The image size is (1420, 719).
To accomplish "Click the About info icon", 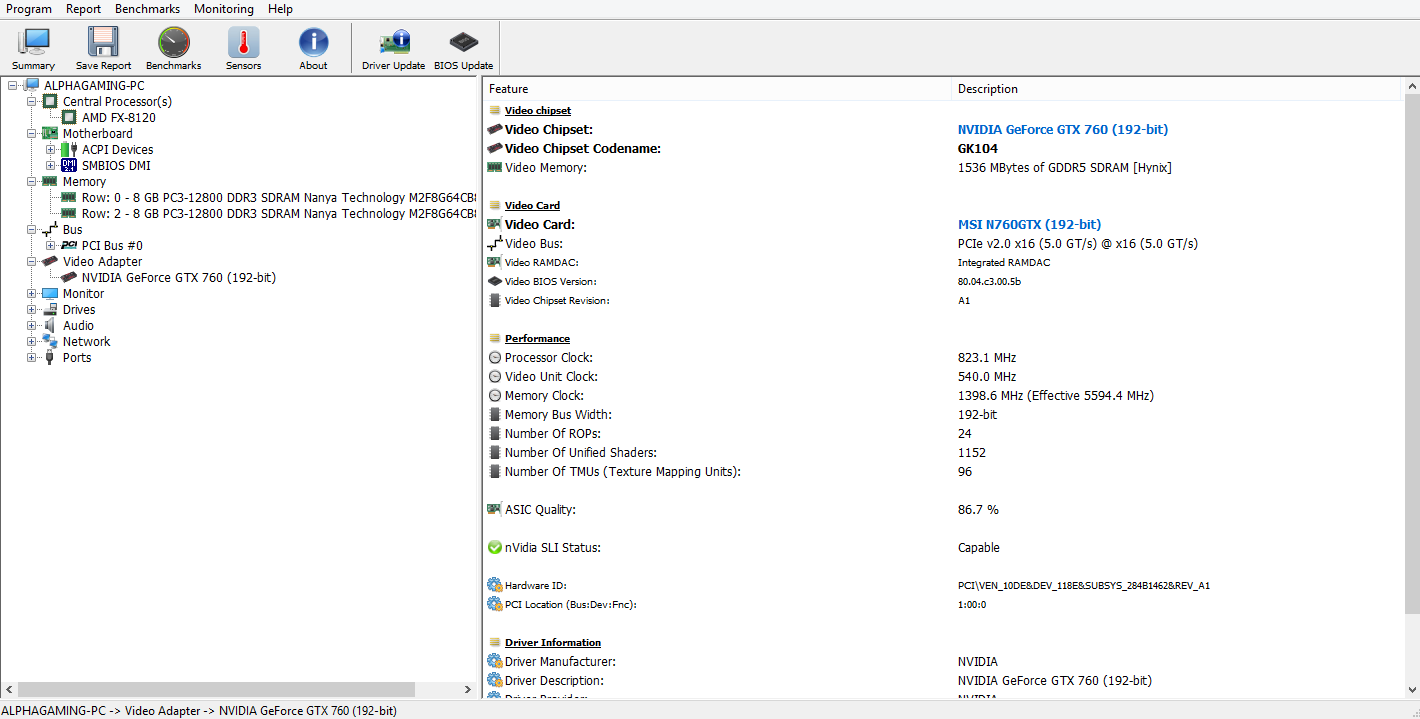I will point(313,42).
